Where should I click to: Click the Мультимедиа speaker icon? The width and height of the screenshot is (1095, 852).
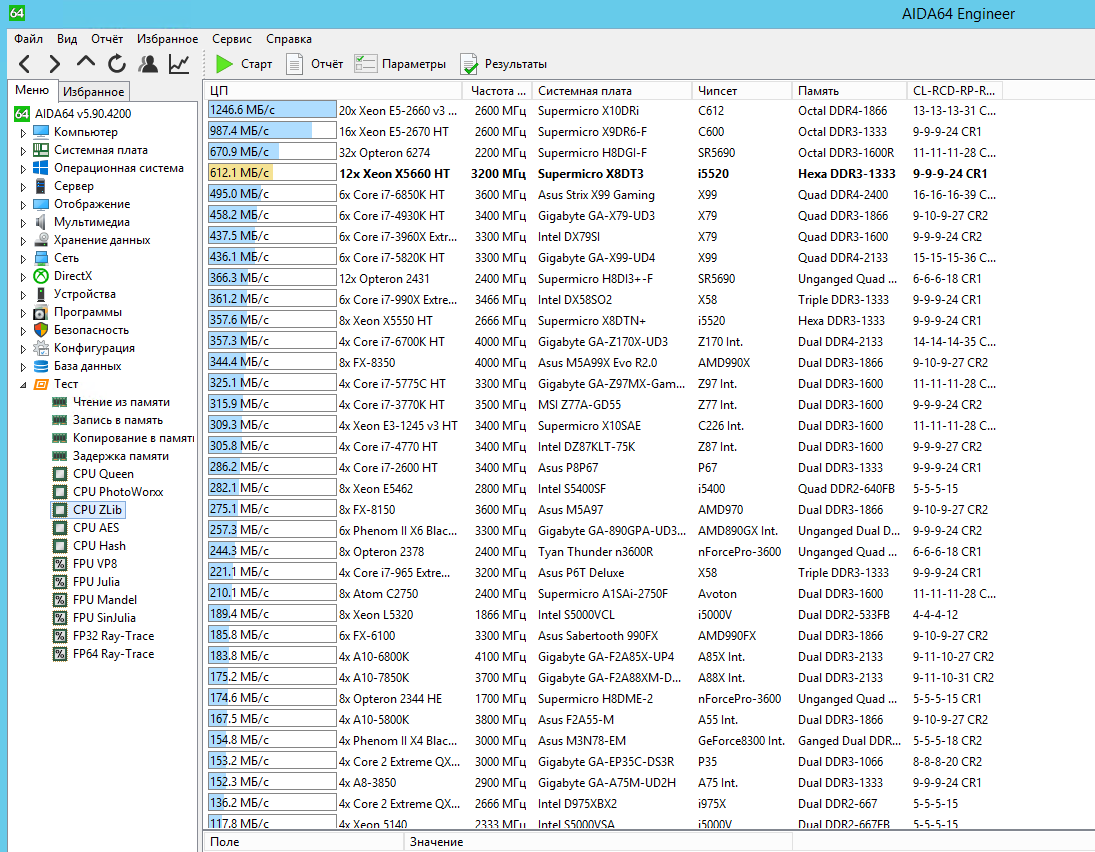click(x=41, y=222)
